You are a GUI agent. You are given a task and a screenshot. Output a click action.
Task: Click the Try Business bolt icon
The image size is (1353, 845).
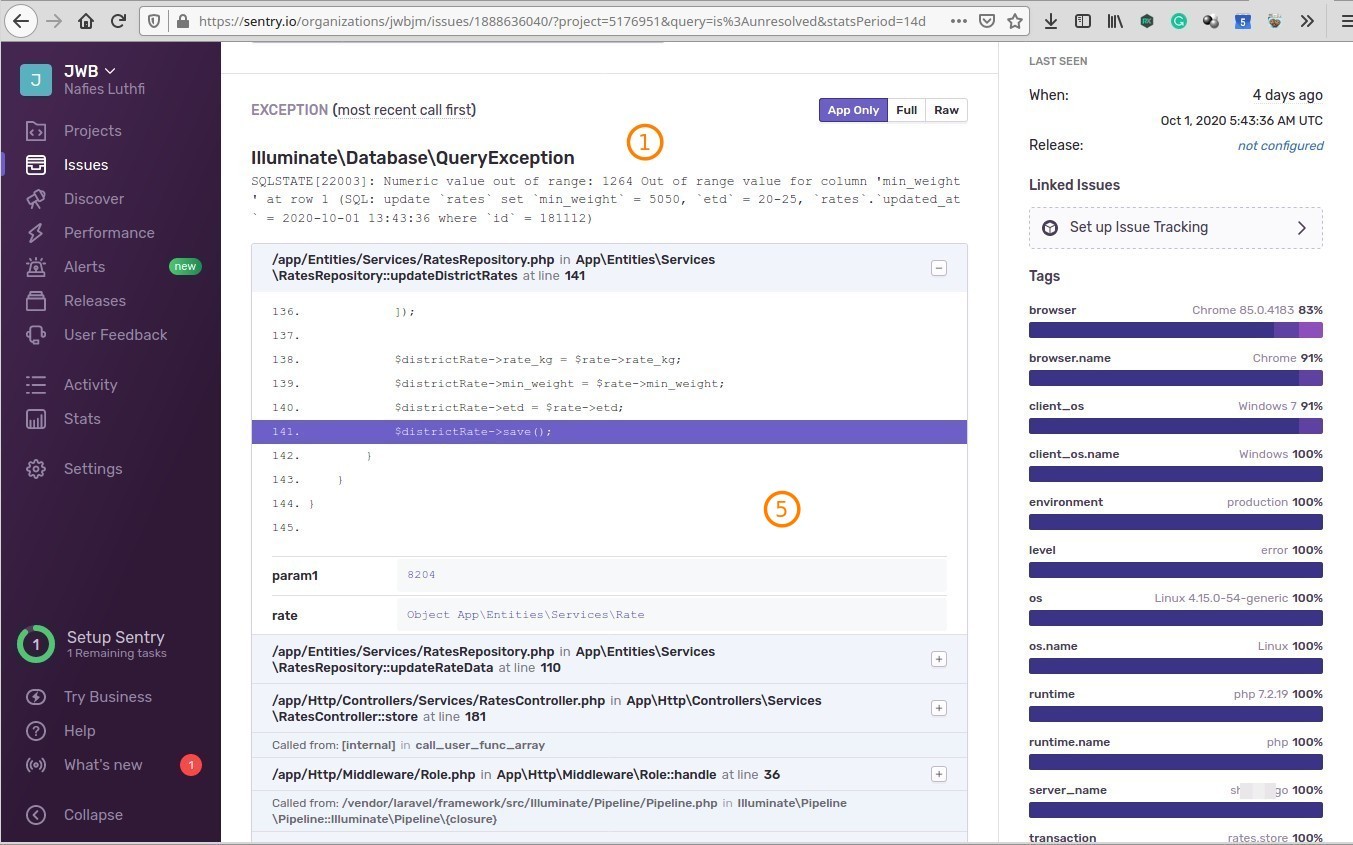tap(36, 697)
